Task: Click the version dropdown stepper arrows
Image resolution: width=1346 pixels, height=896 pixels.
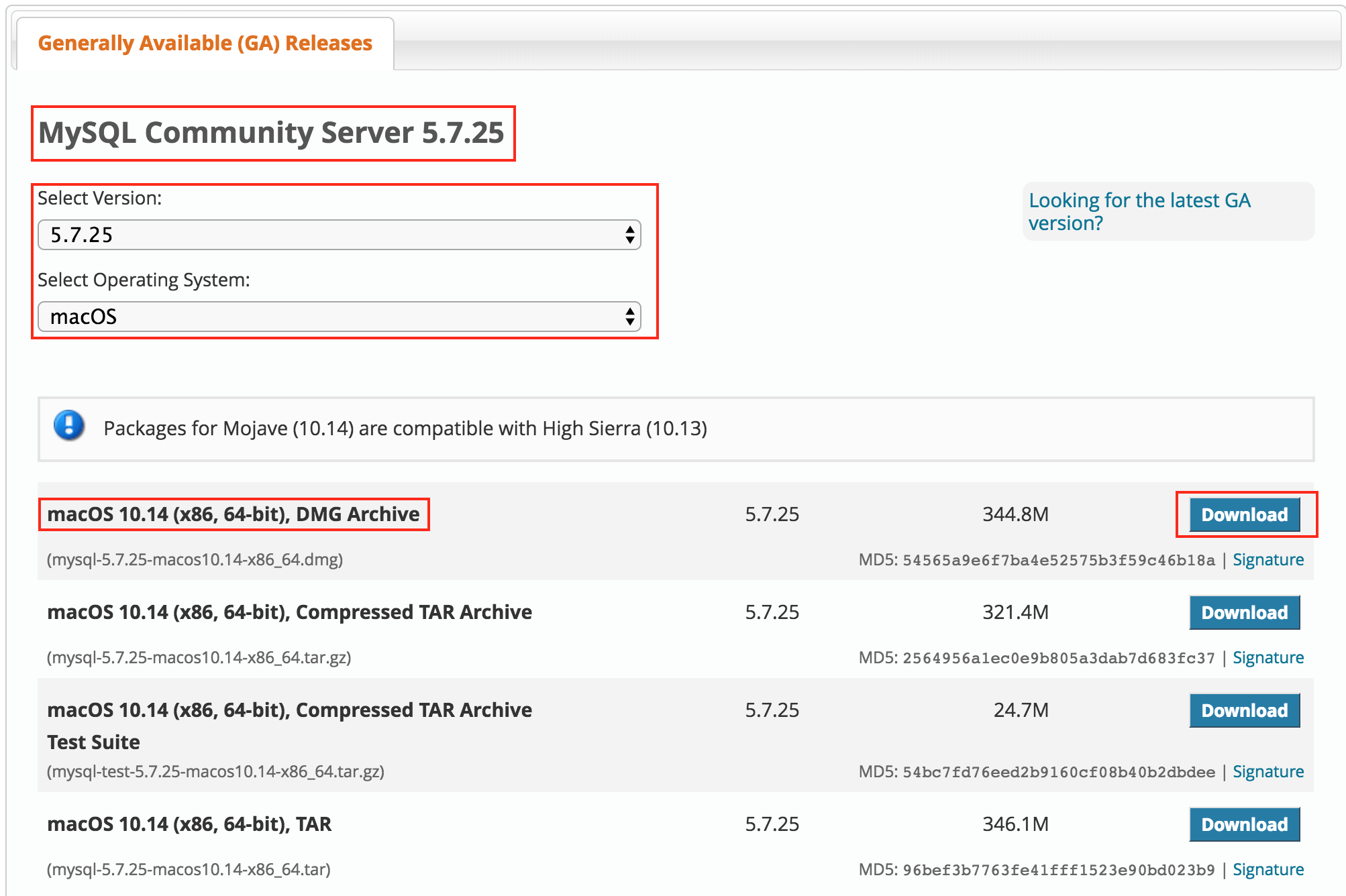Action: pyautogui.click(x=629, y=235)
